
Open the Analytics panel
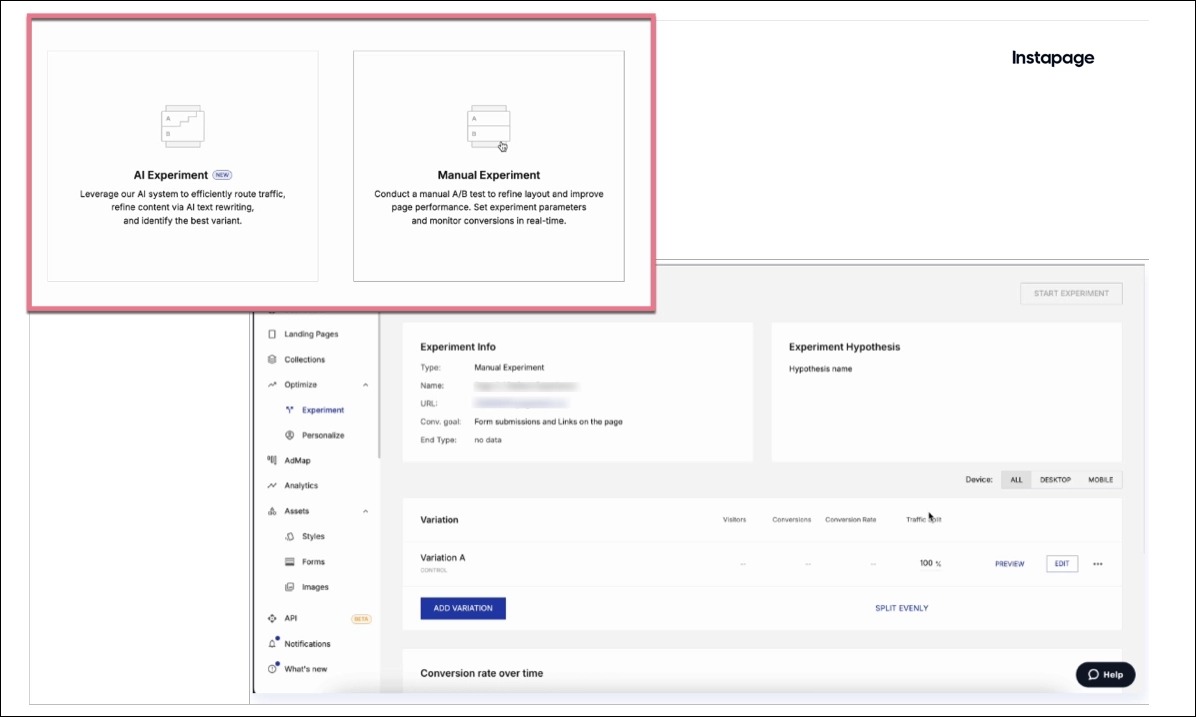272,486
